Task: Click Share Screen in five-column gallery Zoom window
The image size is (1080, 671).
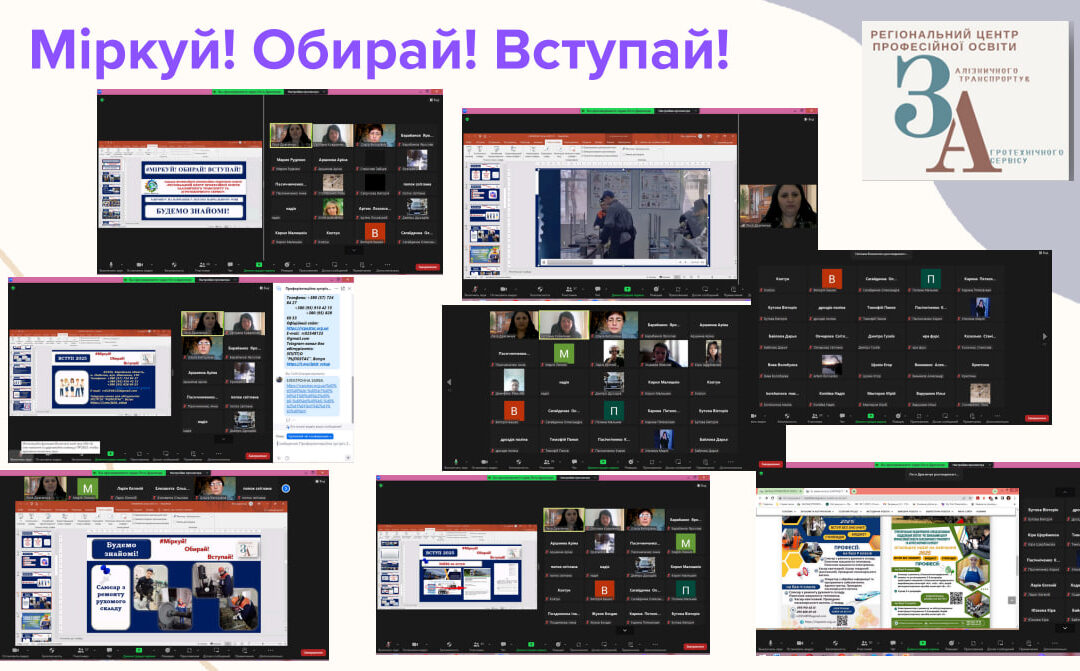Action: [x=603, y=462]
